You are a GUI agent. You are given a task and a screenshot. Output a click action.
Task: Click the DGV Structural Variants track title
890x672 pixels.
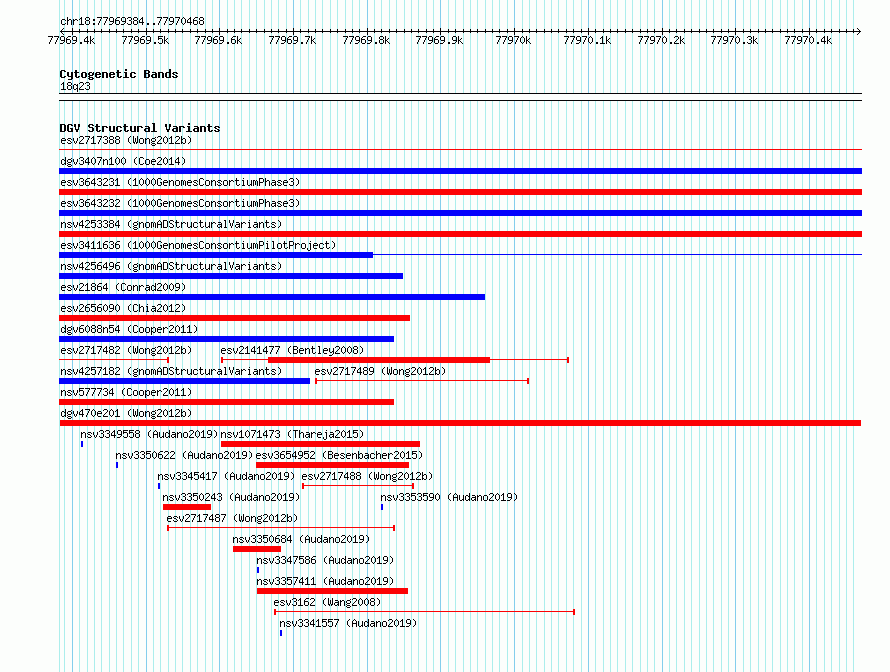tap(140, 128)
